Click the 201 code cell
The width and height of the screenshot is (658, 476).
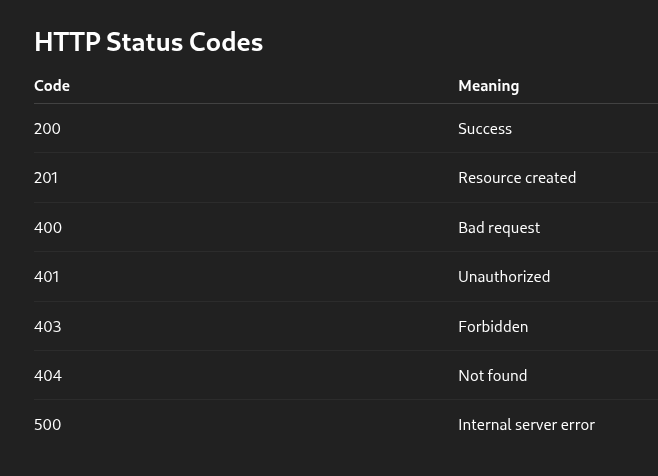[x=46, y=178]
